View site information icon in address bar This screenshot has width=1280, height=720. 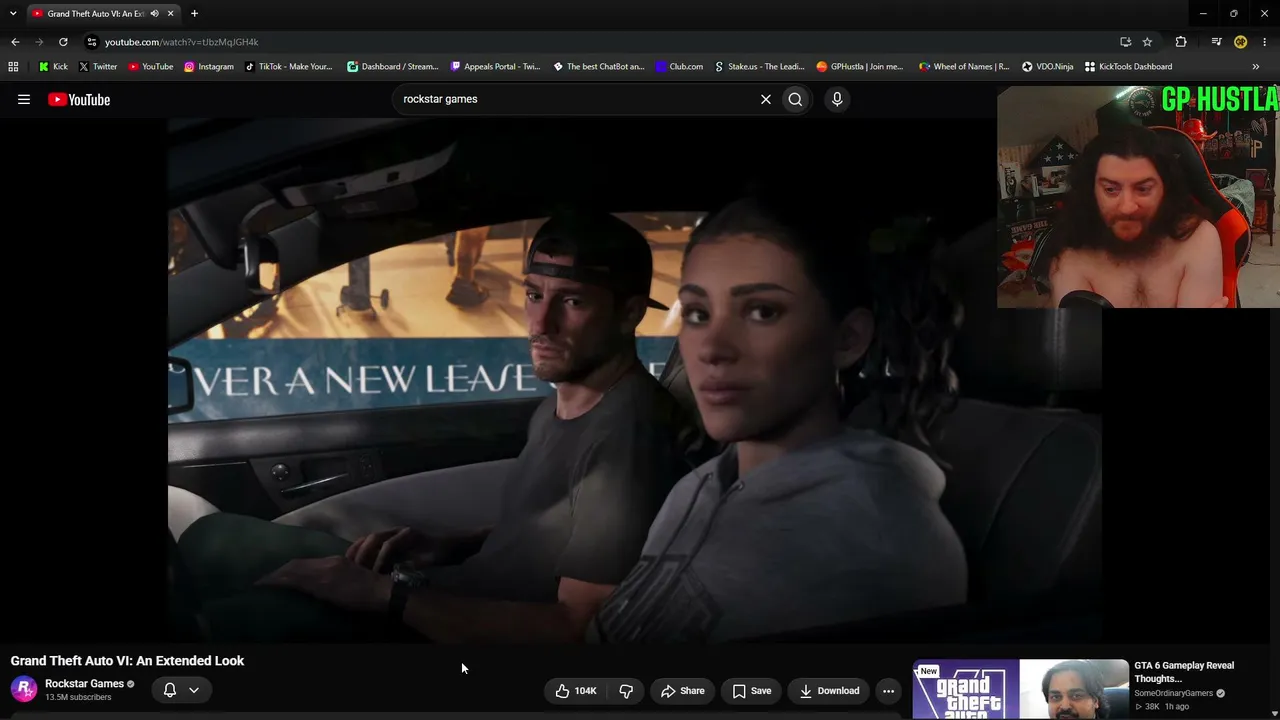92,42
